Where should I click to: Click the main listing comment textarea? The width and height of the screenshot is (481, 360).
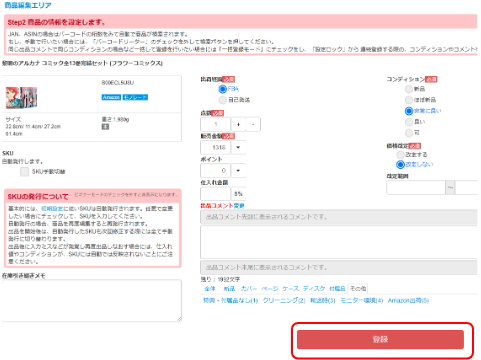(339, 242)
